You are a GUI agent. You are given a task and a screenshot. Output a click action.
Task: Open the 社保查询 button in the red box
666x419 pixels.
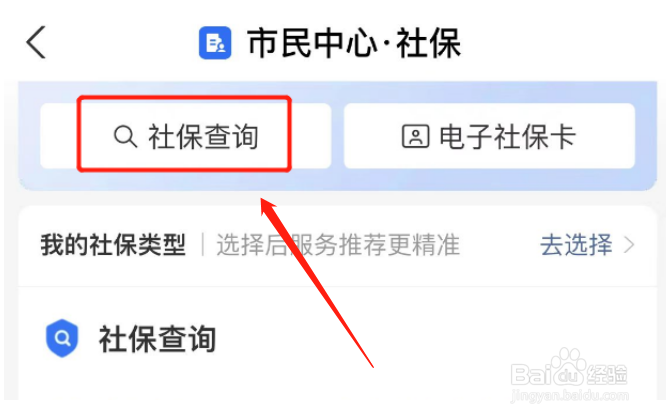click(185, 136)
